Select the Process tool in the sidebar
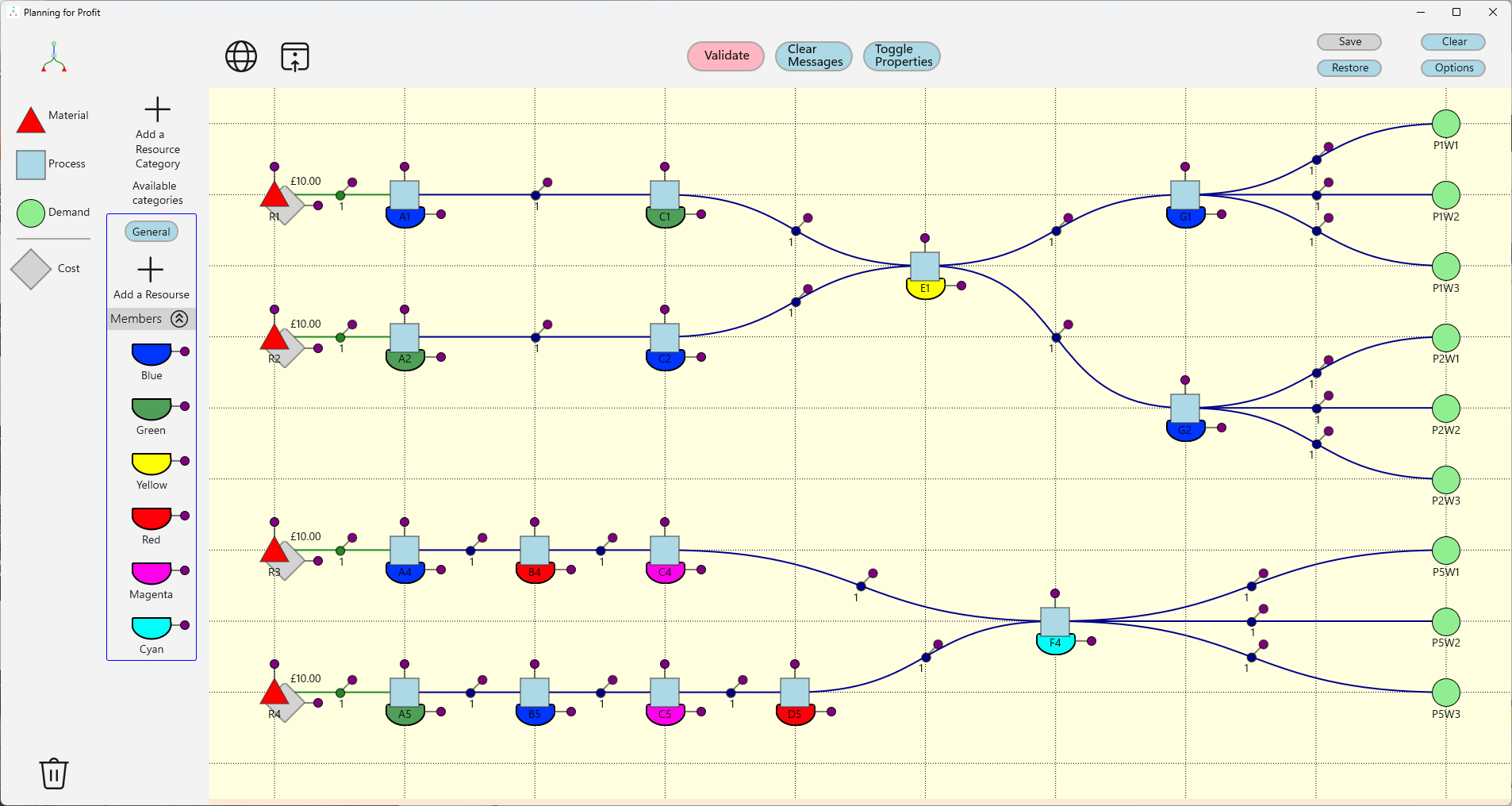Image resolution: width=1512 pixels, height=806 pixels. 29,164
